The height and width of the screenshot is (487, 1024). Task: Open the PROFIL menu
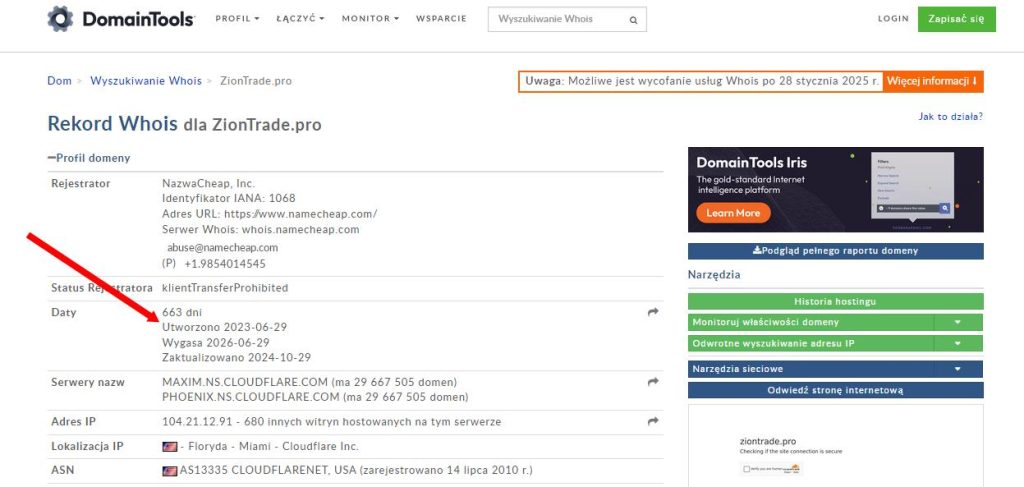click(x=237, y=19)
